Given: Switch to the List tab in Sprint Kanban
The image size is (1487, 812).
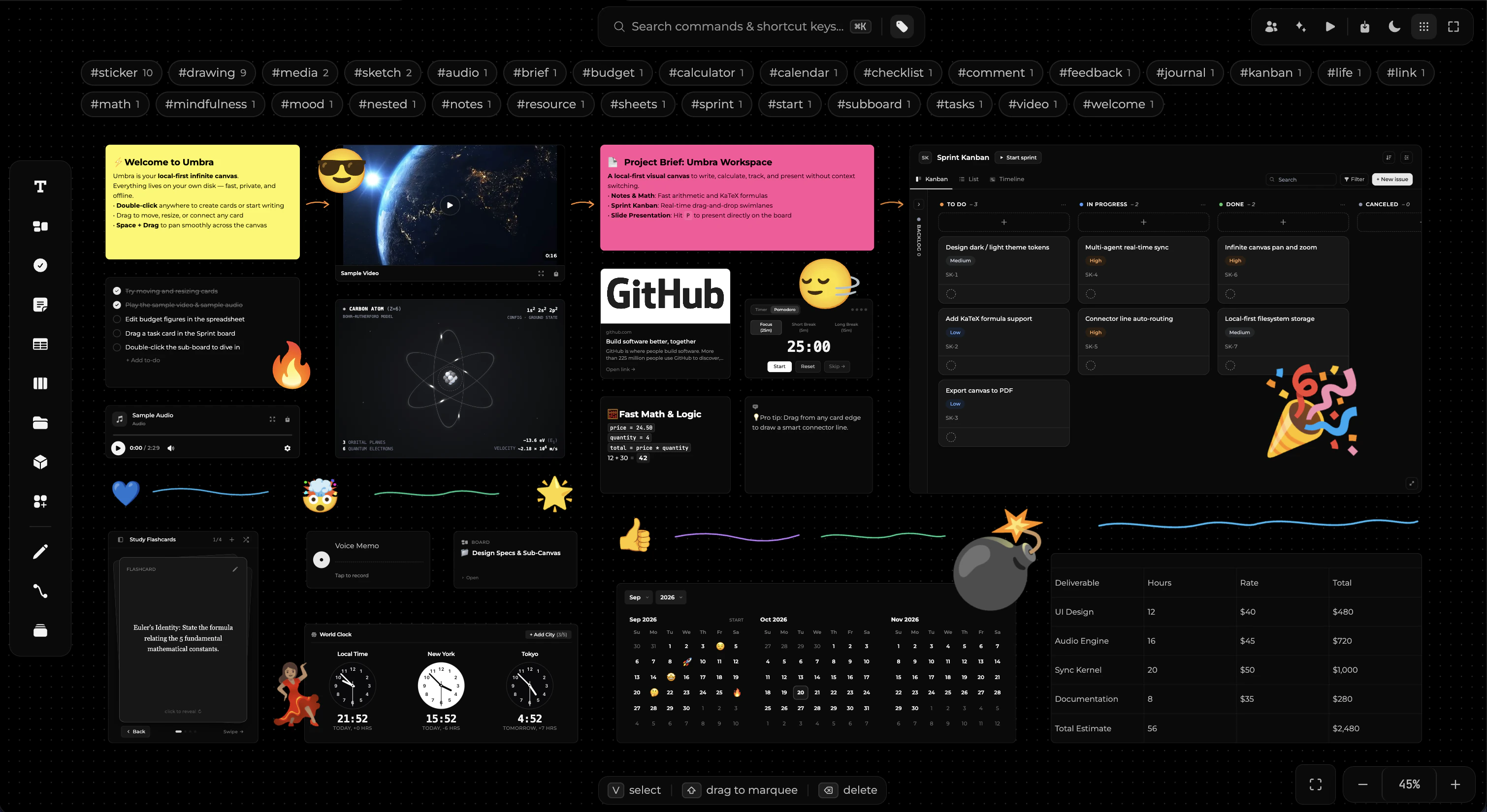Looking at the screenshot, I should tap(969, 179).
